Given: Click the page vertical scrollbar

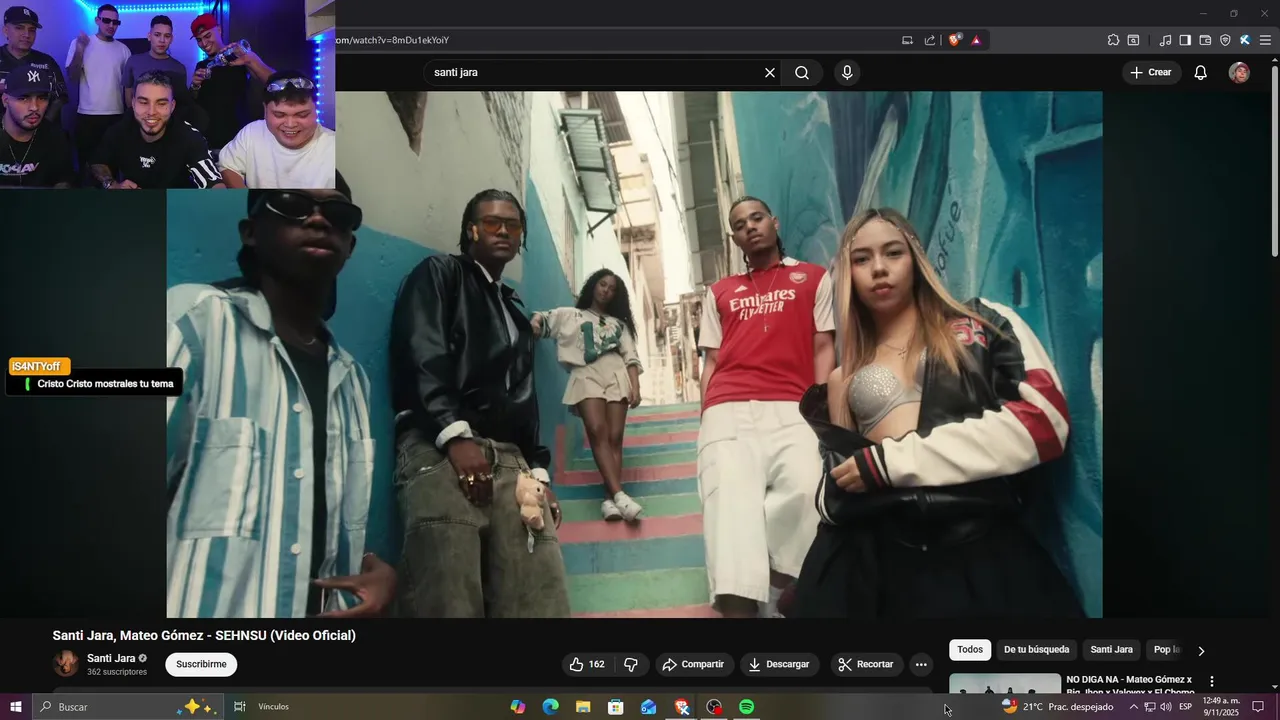Looking at the screenshot, I should [x=1274, y=160].
